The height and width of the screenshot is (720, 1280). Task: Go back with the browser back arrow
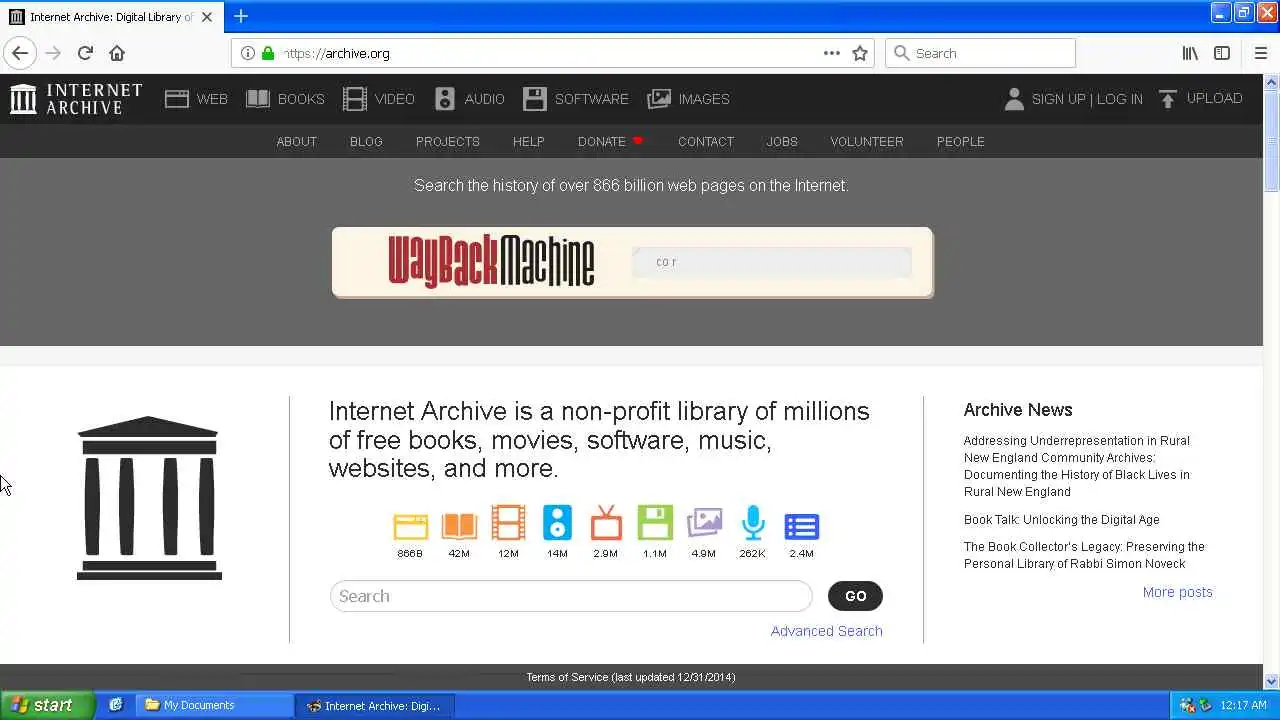[x=20, y=53]
